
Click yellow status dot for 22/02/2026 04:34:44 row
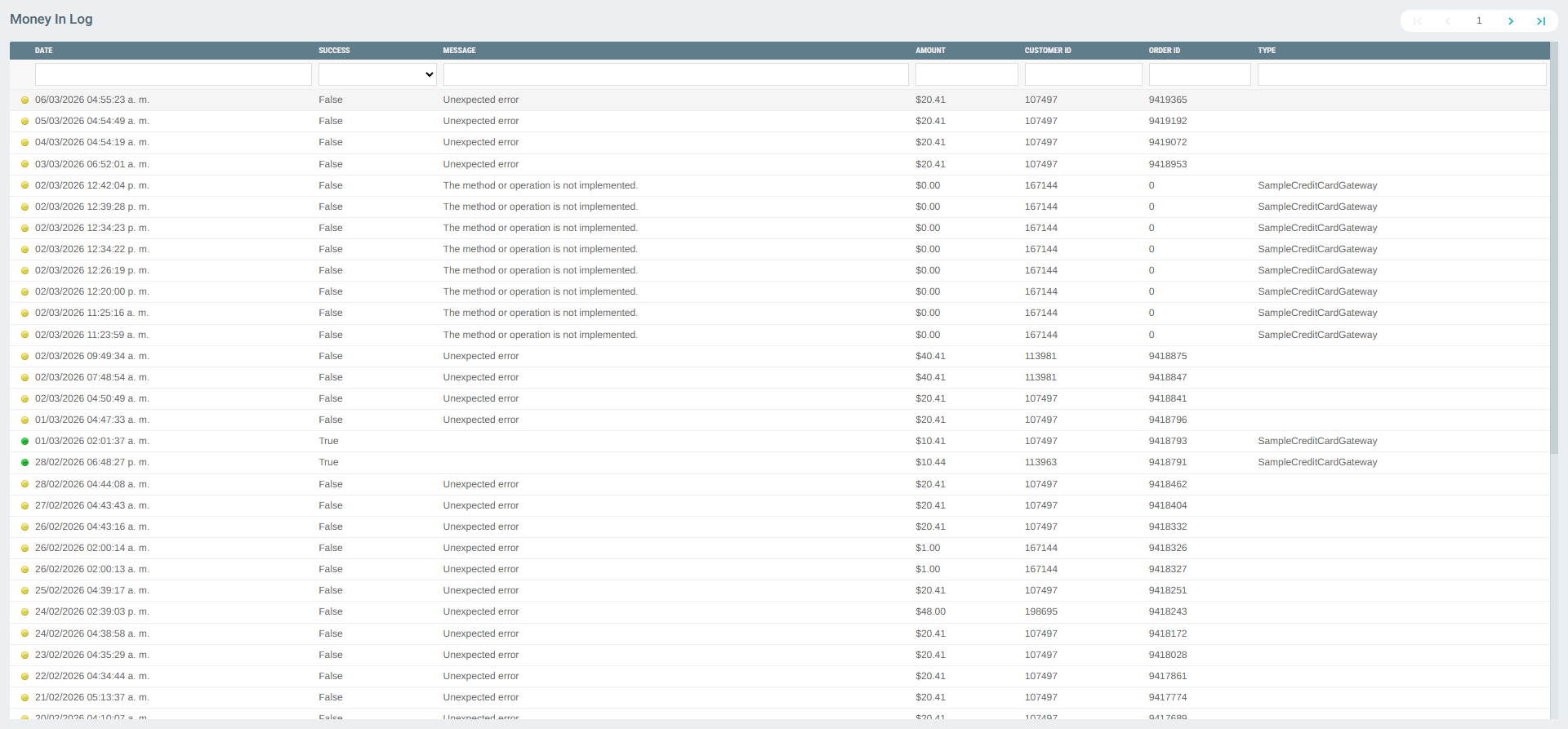pyautogui.click(x=24, y=677)
